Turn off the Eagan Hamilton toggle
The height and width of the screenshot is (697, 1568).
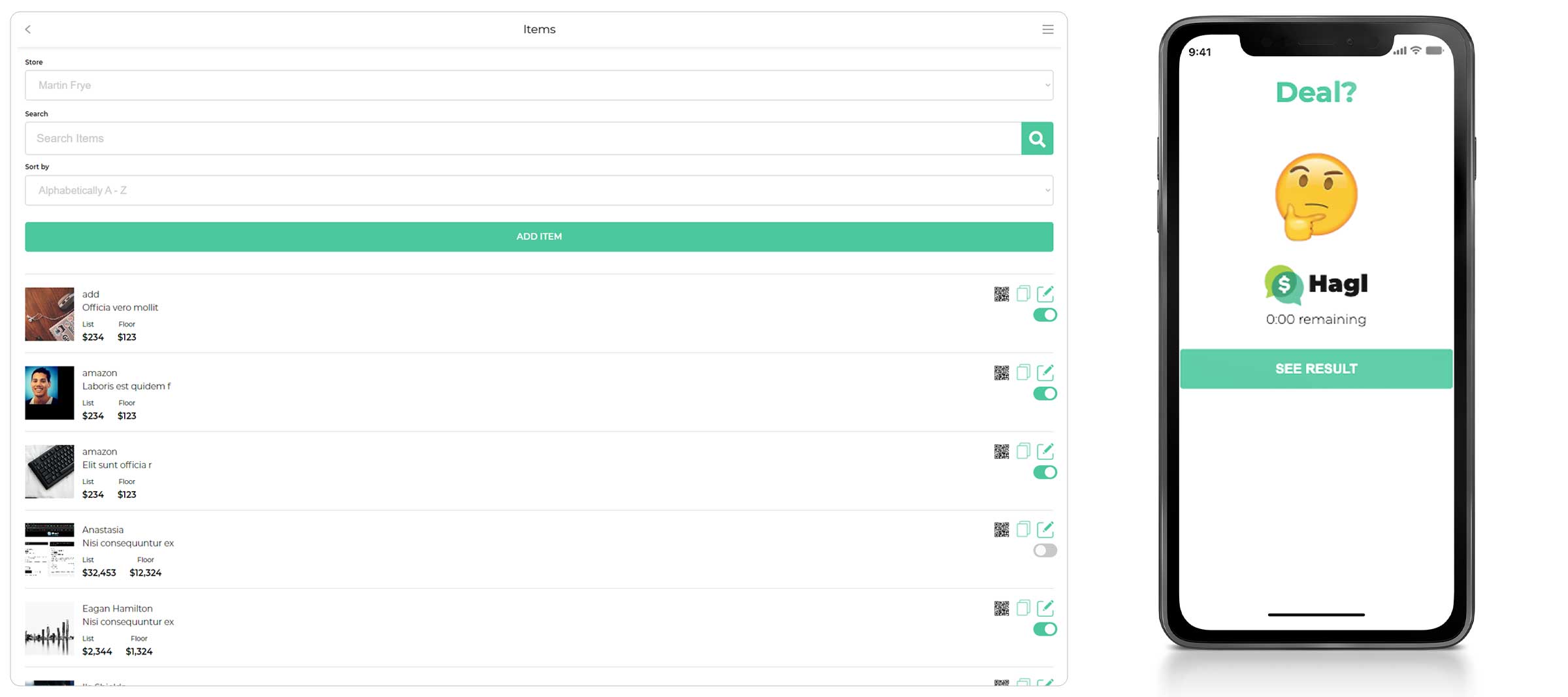pos(1046,629)
